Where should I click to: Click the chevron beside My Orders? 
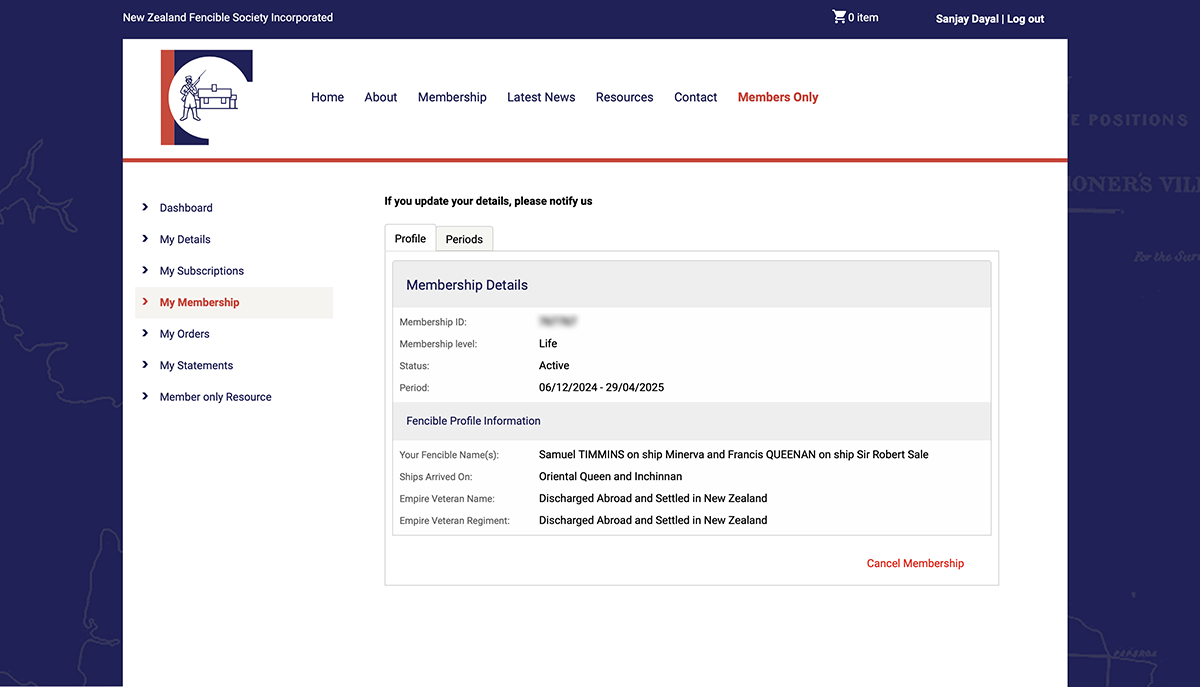[144, 333]
